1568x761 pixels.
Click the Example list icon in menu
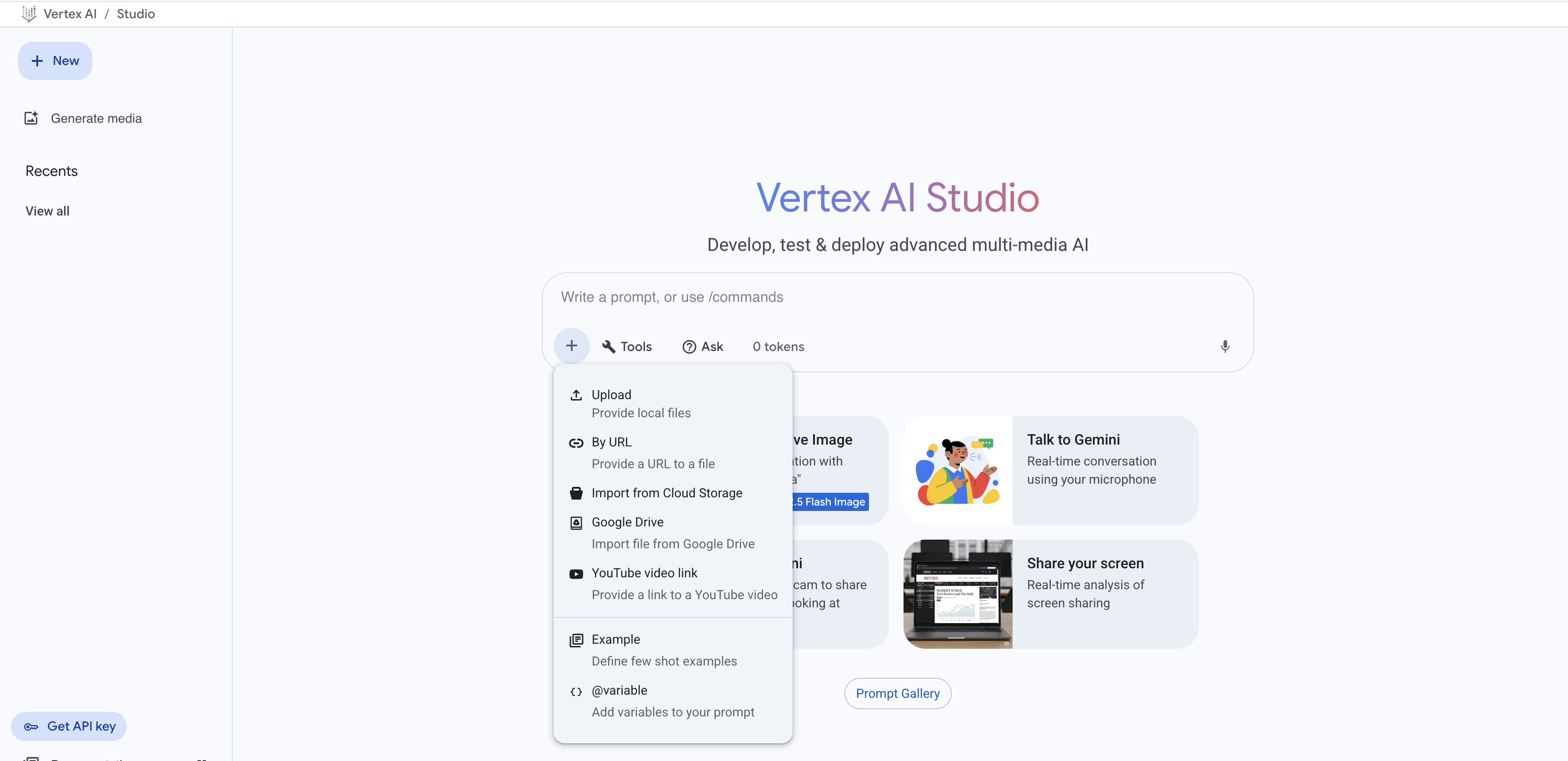[576, 640]
